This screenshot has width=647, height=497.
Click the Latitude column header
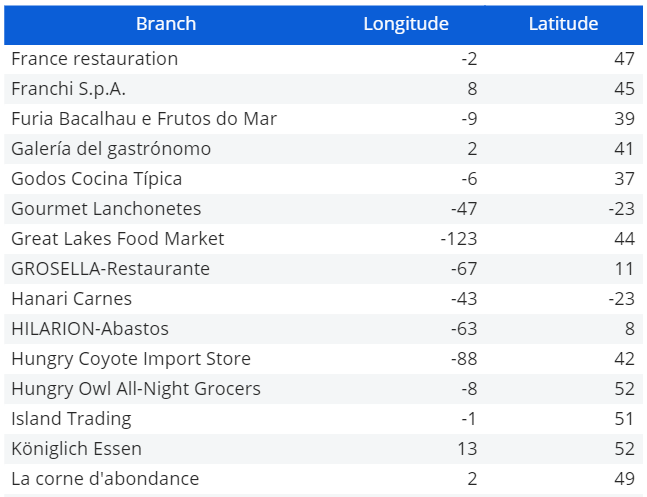[x=563, y=24]
